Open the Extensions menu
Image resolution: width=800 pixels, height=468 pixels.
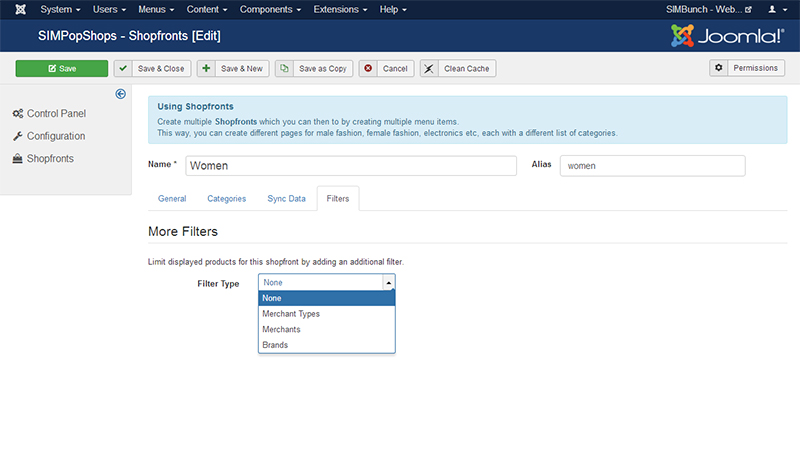pos(340,9)
